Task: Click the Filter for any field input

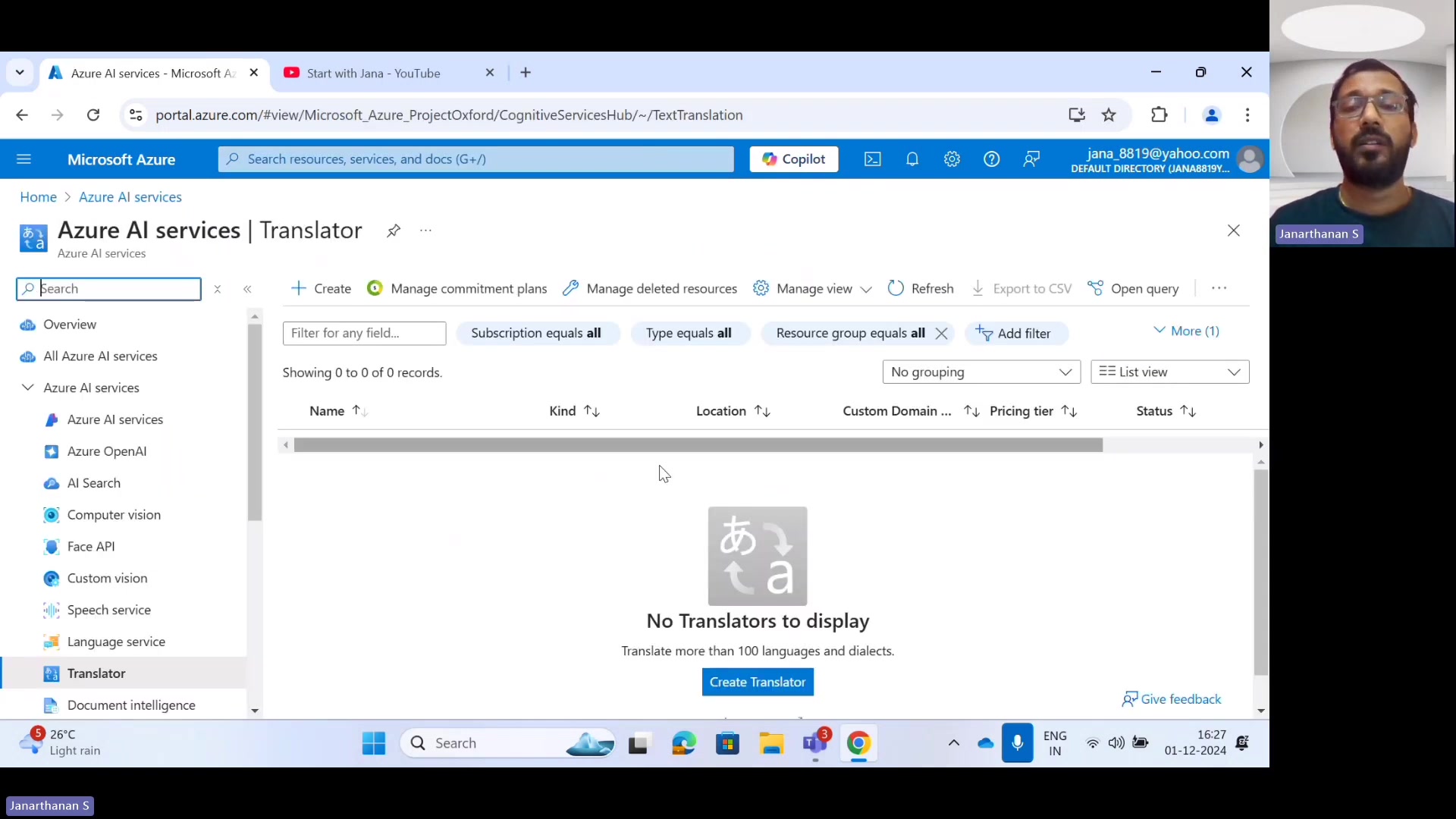Action: click(x=364, y=333)
